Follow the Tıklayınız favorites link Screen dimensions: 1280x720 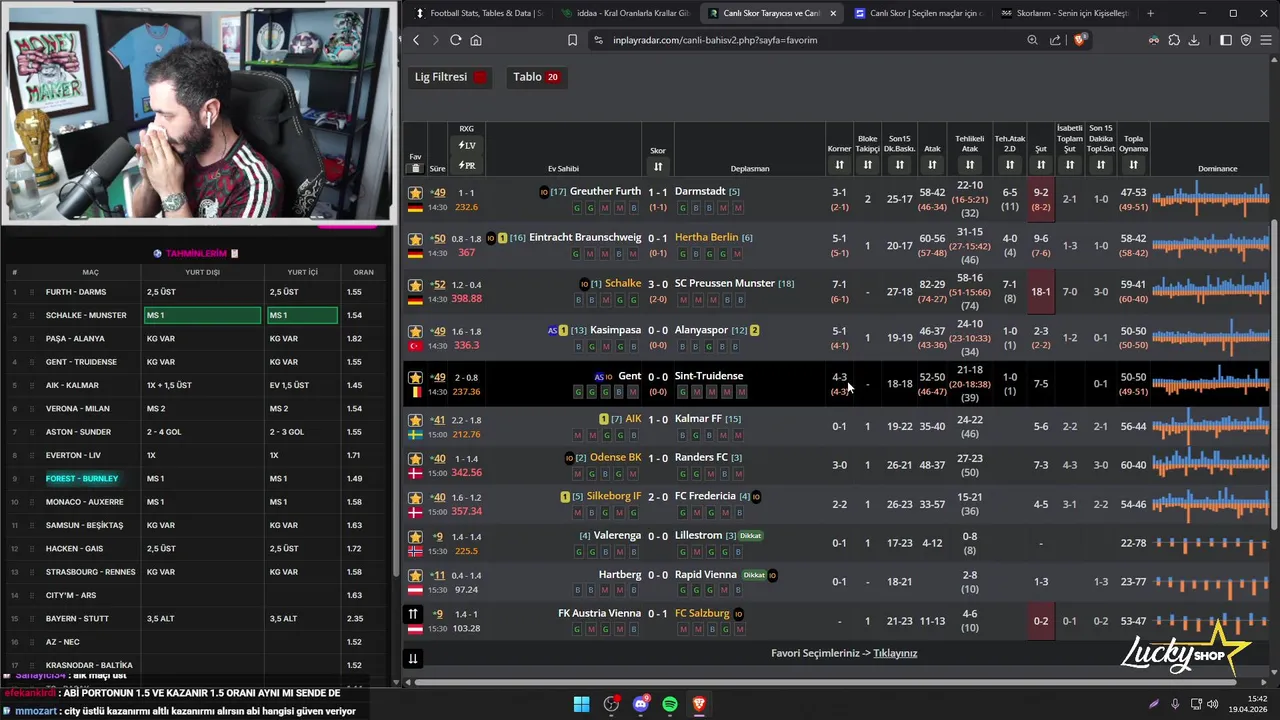[x=895, y=653]
